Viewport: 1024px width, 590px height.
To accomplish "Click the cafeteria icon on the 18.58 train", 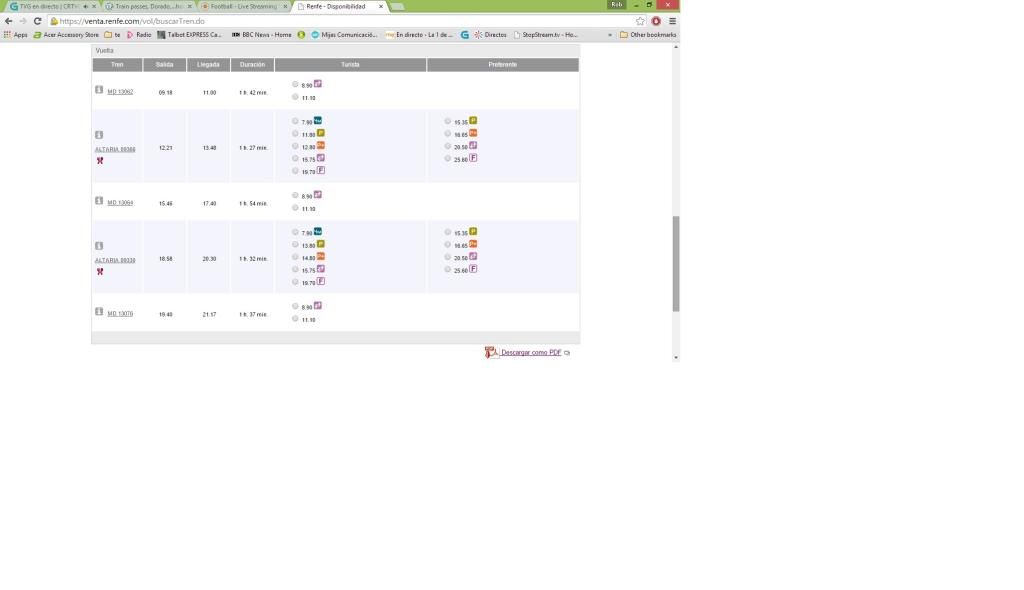I will coord(100,272).
